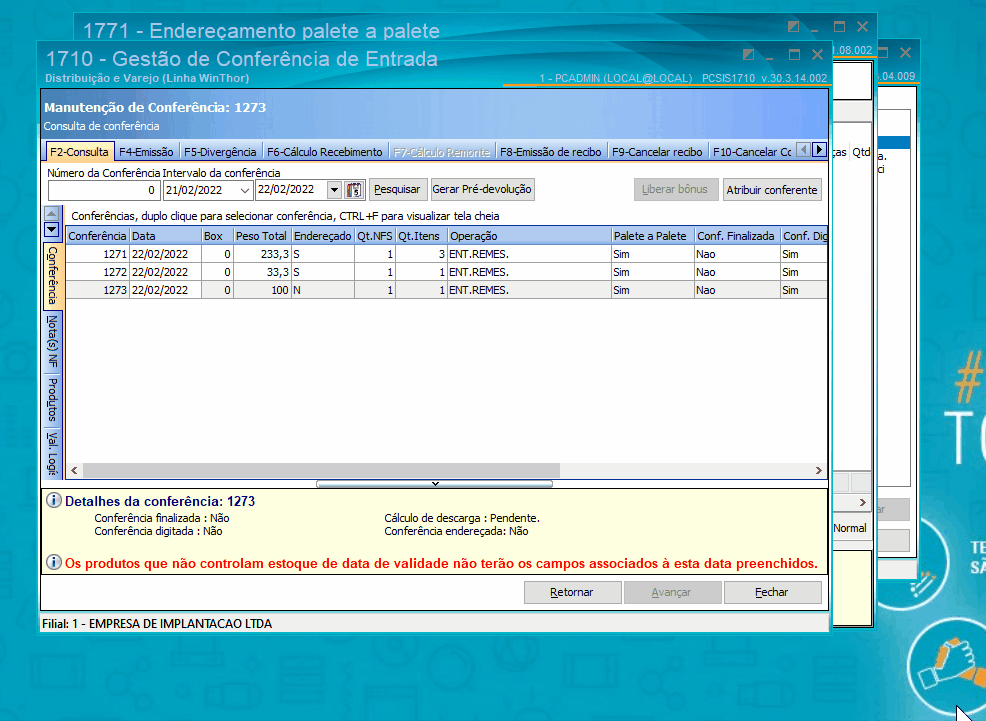Click the vertical tabs scroll-up arrow
Image resolution: width=986 pixels, height=721 pixels.
52,214
